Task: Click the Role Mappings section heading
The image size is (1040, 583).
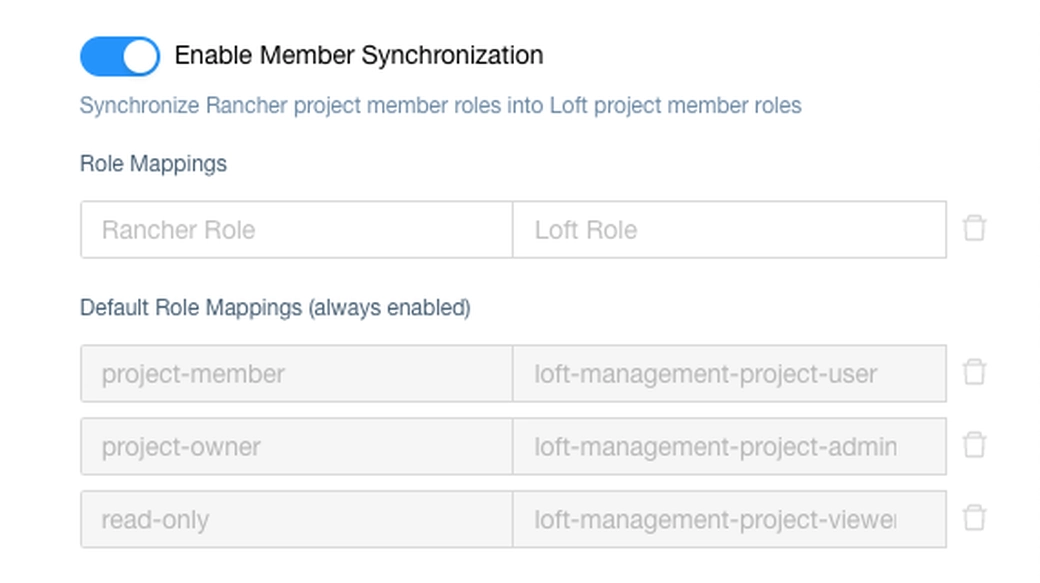Action: pos(153,164)
